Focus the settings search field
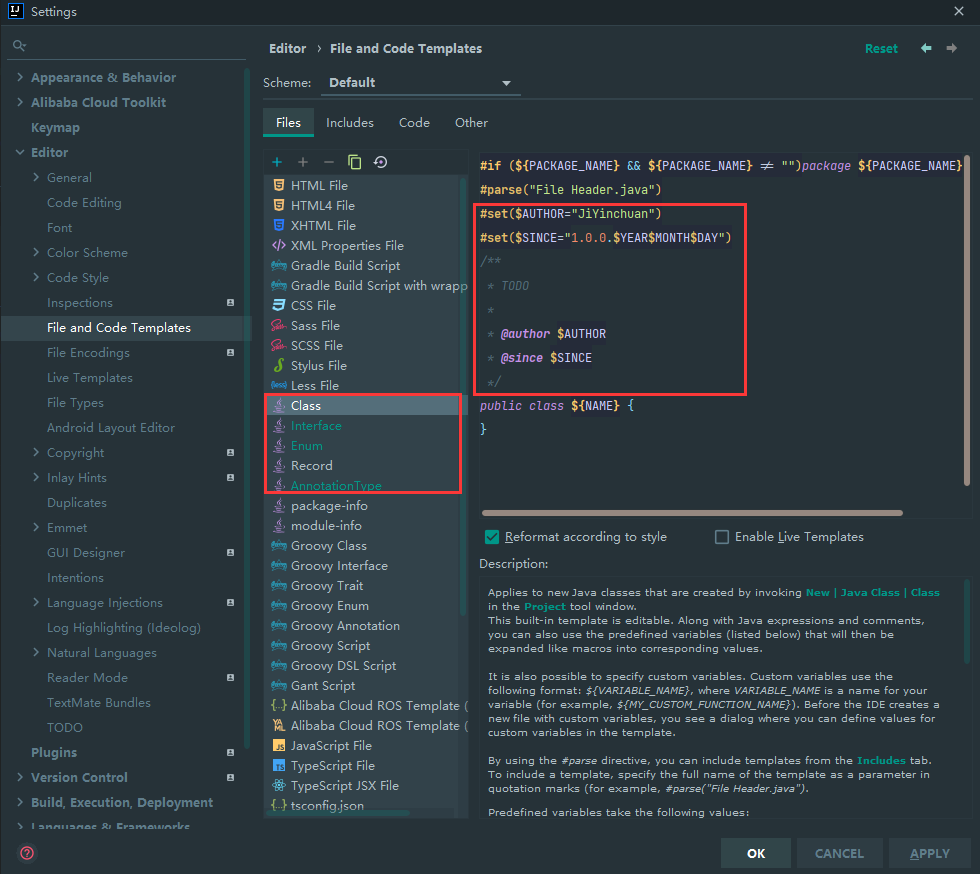 click(x=125, y=46)
